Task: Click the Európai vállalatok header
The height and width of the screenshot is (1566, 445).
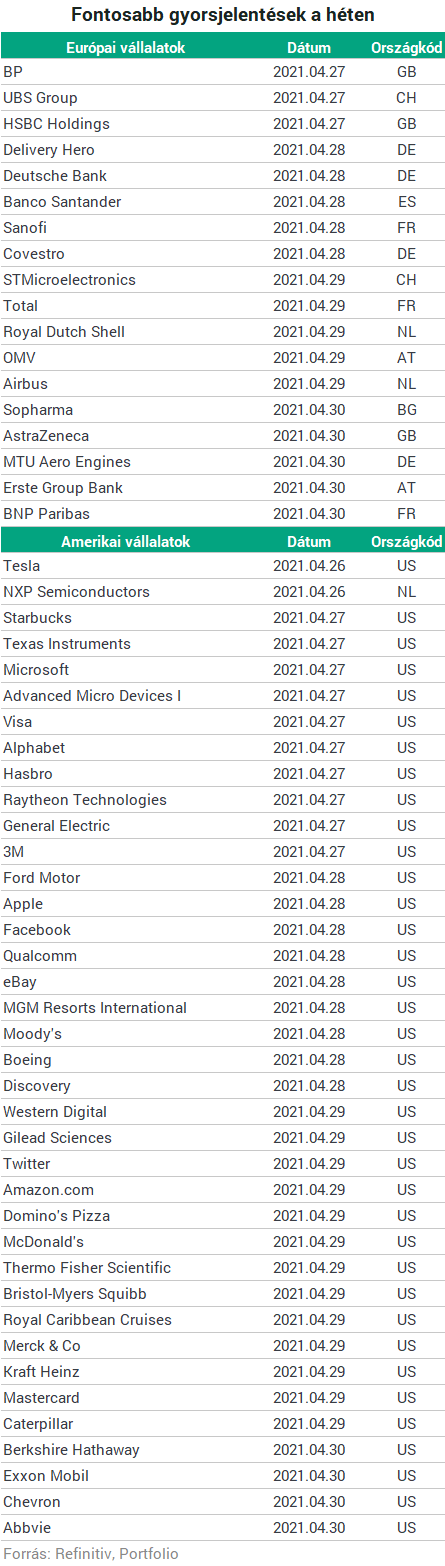Action: (125, 47)
